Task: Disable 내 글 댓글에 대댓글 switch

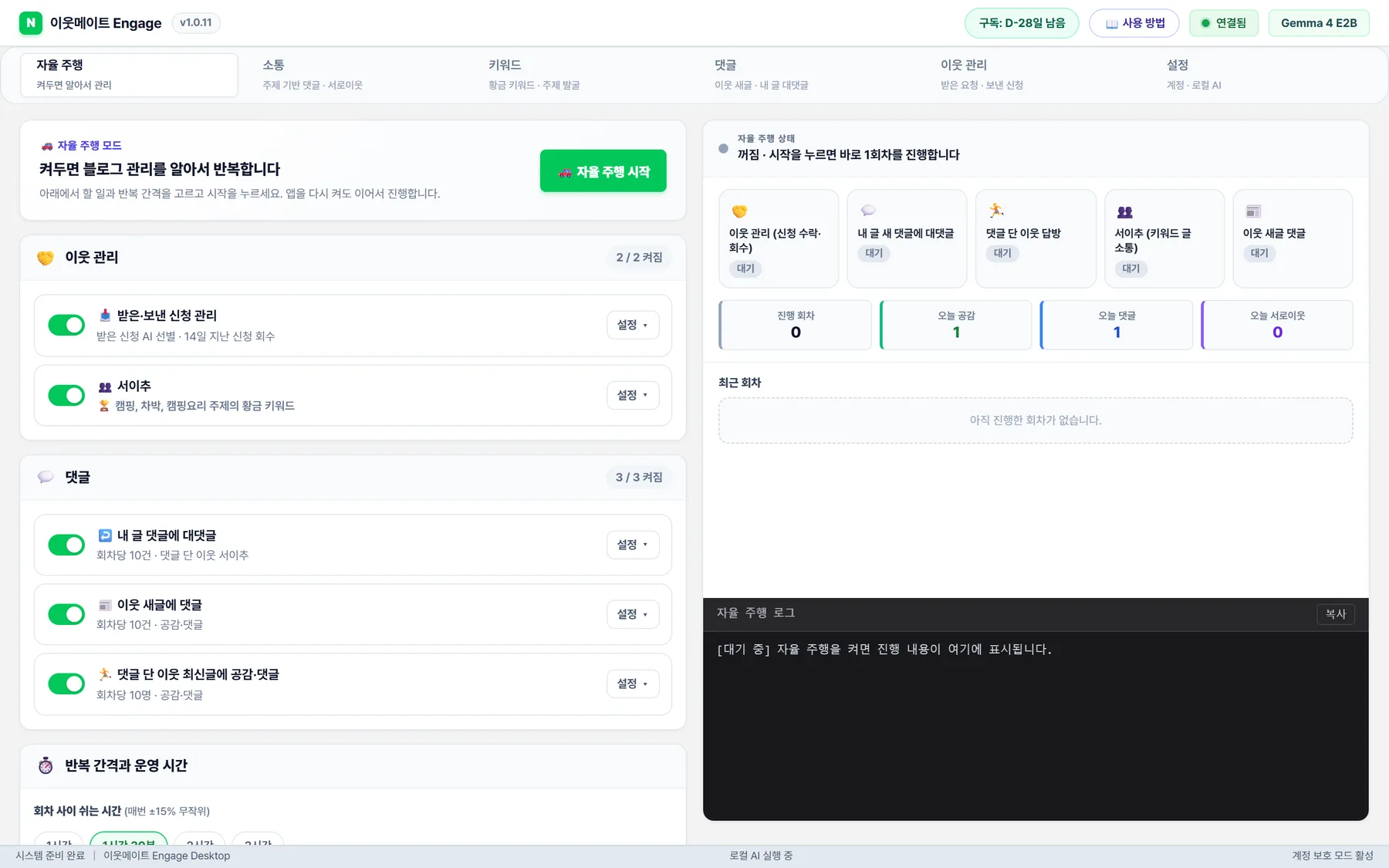Action: 66,545
